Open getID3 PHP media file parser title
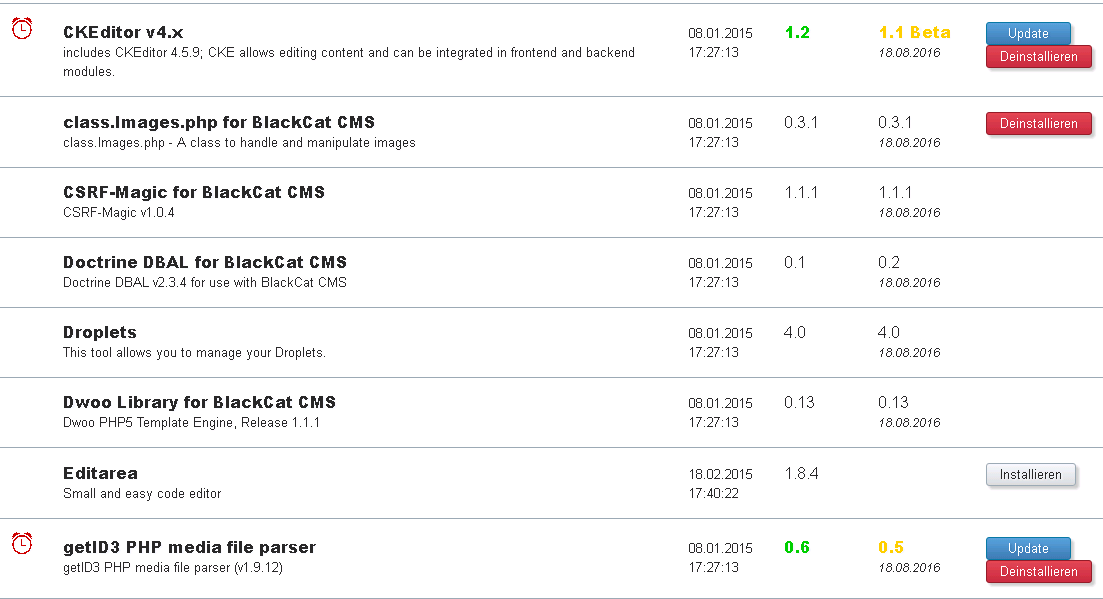 189,547
